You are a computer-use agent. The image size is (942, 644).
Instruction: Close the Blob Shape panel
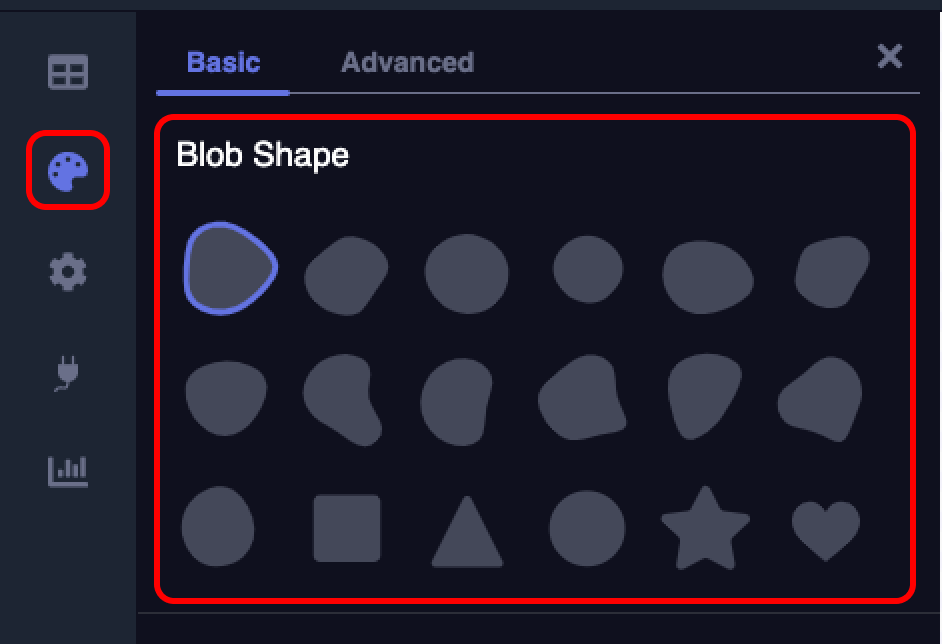pos(889,57)
